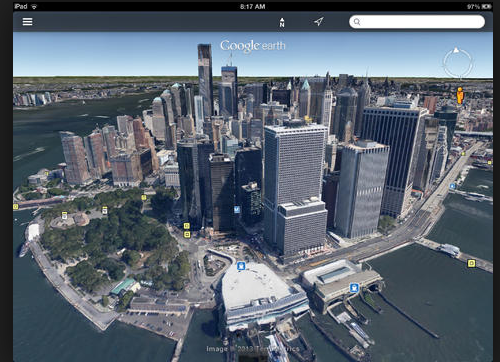Open the hamburger menu
The image size is (500, 362).
point(27,22)
